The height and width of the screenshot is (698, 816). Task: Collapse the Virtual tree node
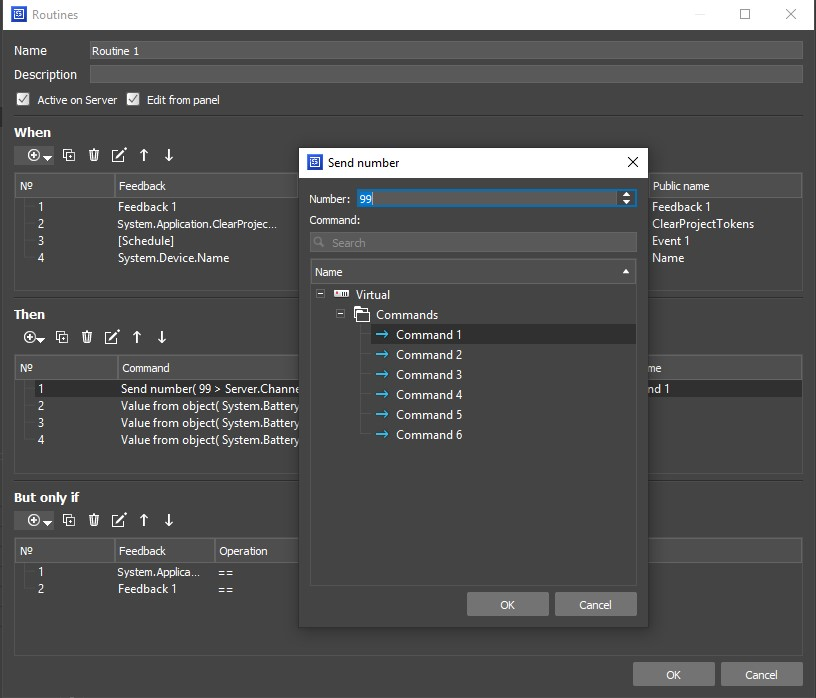320,294
